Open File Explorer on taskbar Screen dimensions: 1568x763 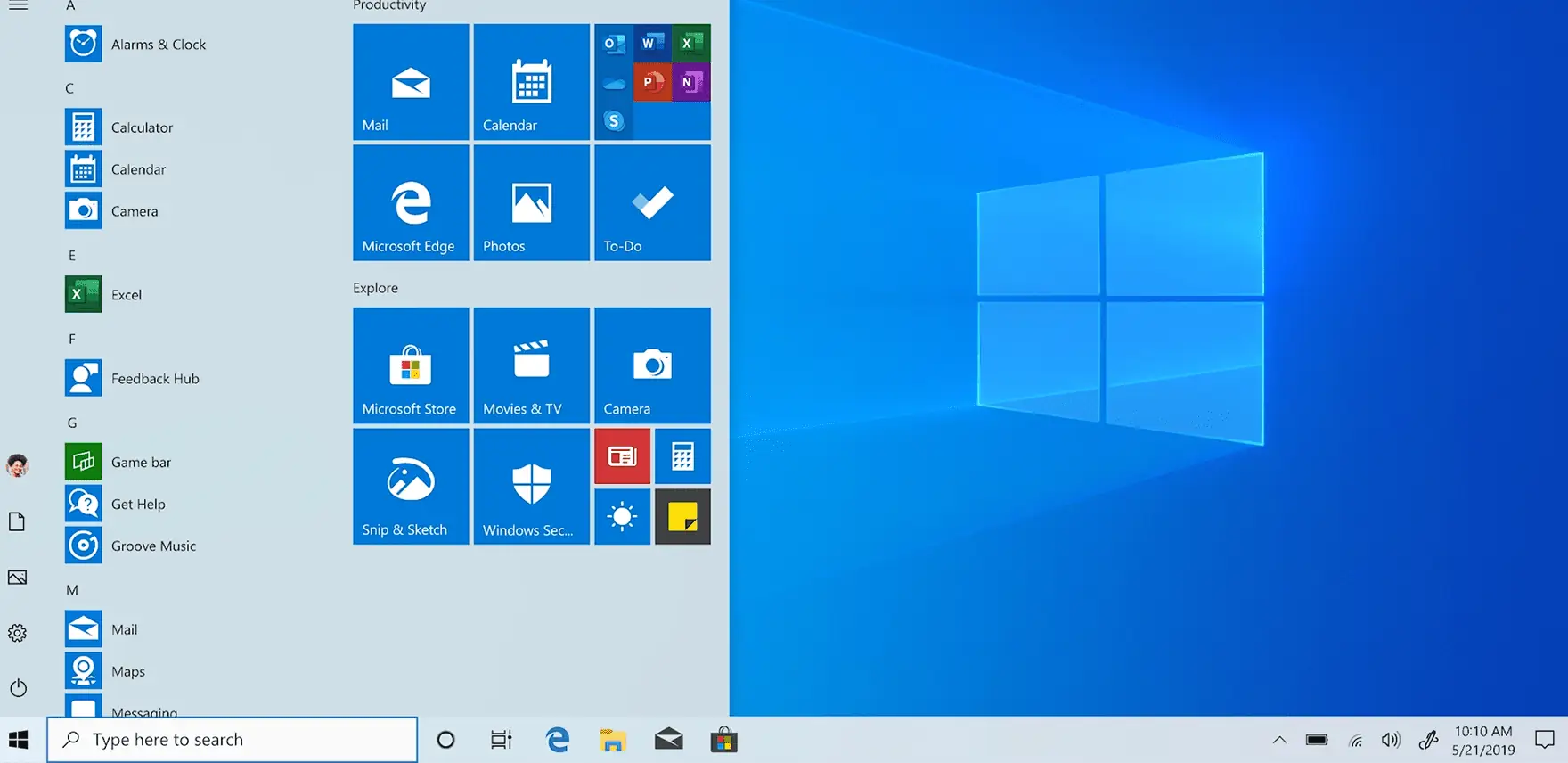tap(613, 740)
